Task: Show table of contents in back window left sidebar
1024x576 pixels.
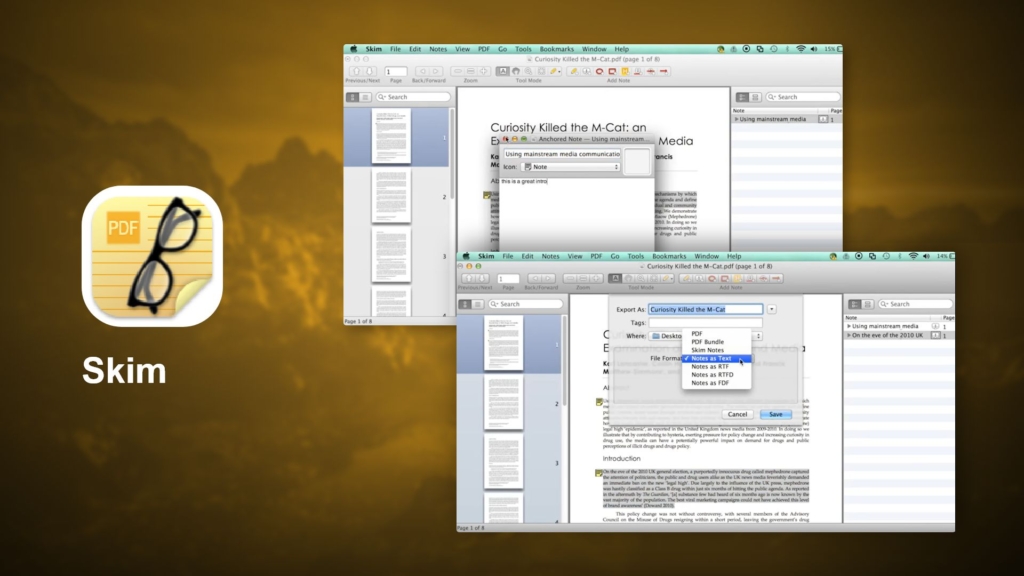Action: pos(365,97)
